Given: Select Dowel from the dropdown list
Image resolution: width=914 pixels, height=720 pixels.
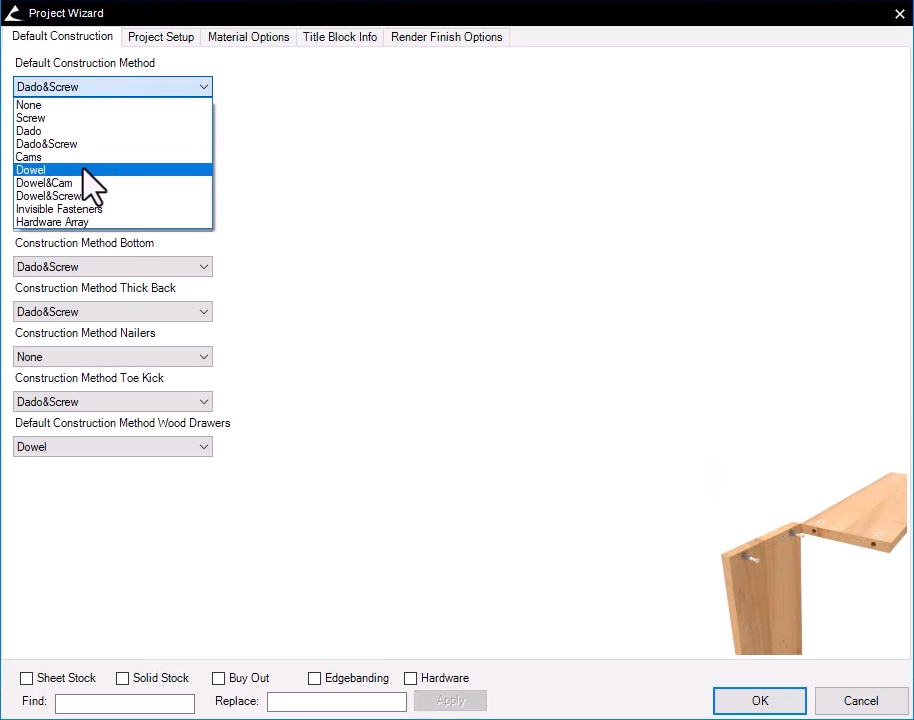Looking at the screenshot, I should pos(31,170).
